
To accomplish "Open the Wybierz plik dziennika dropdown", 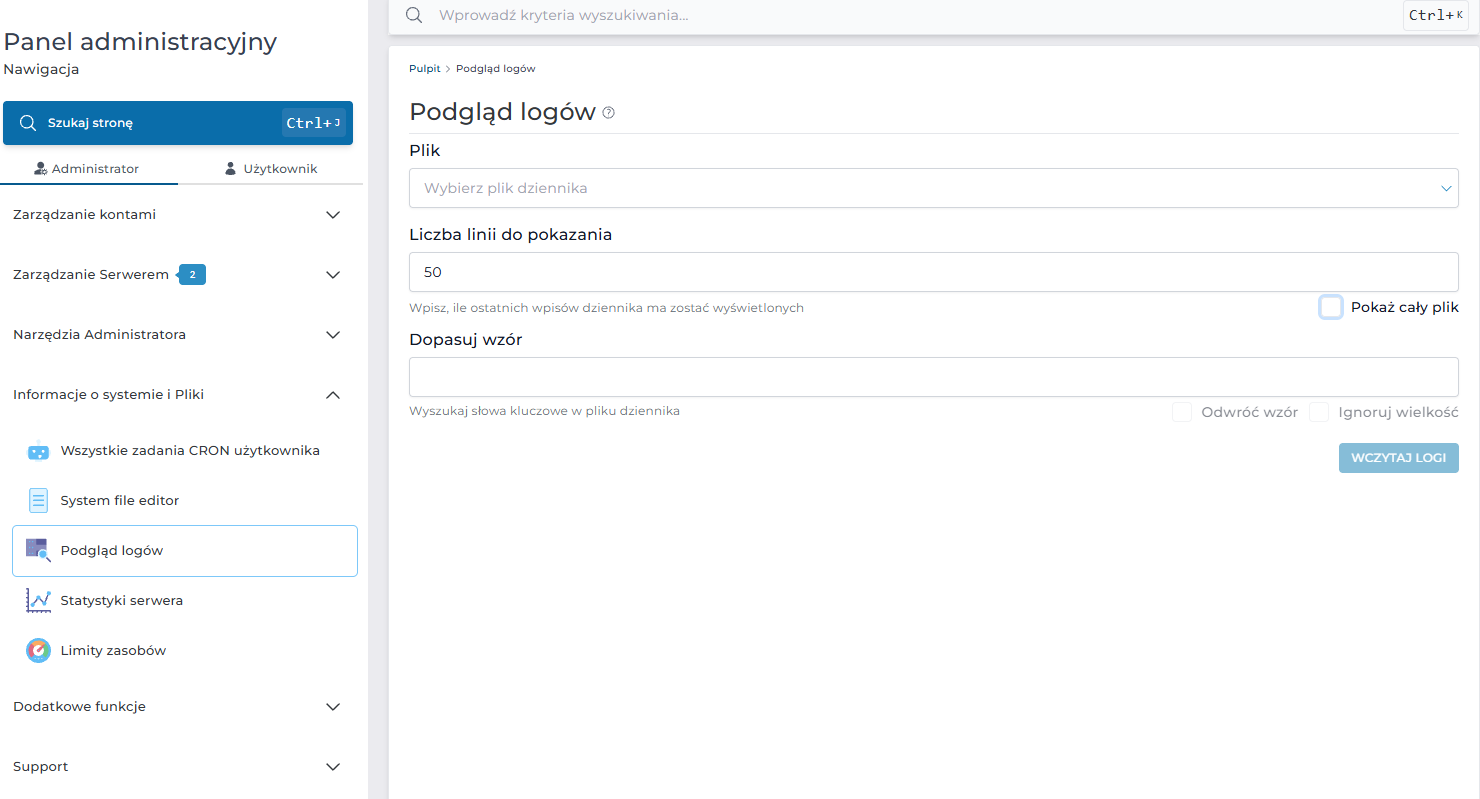I will coord(933,188).
